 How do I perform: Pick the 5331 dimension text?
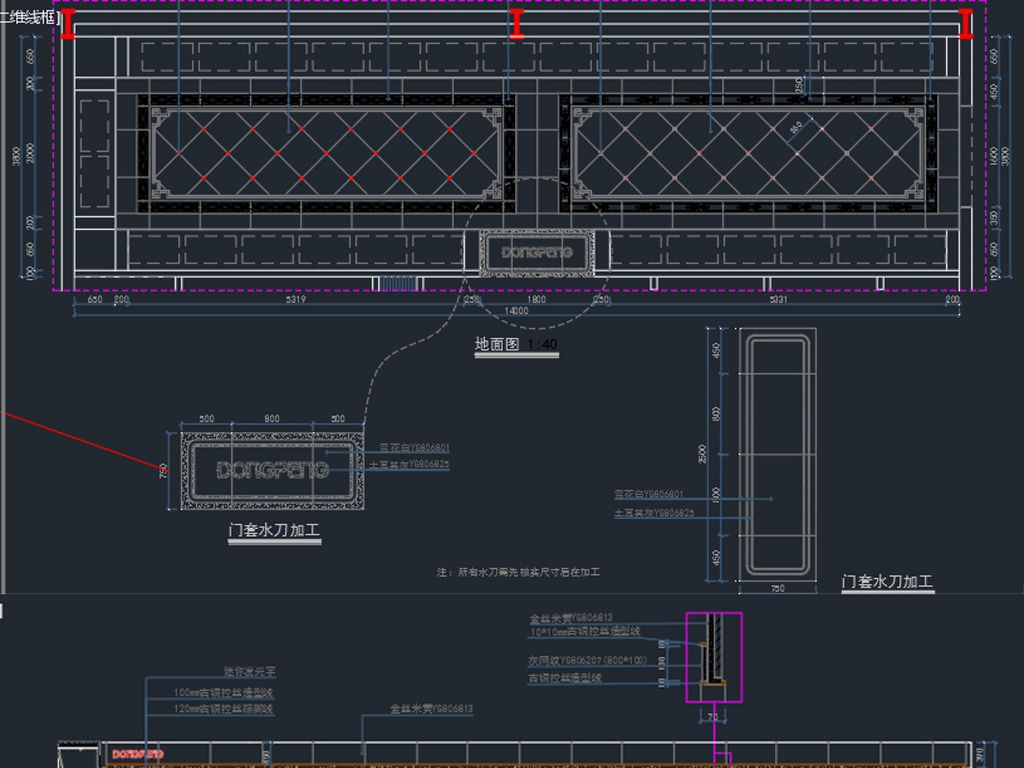click(782, 299)
